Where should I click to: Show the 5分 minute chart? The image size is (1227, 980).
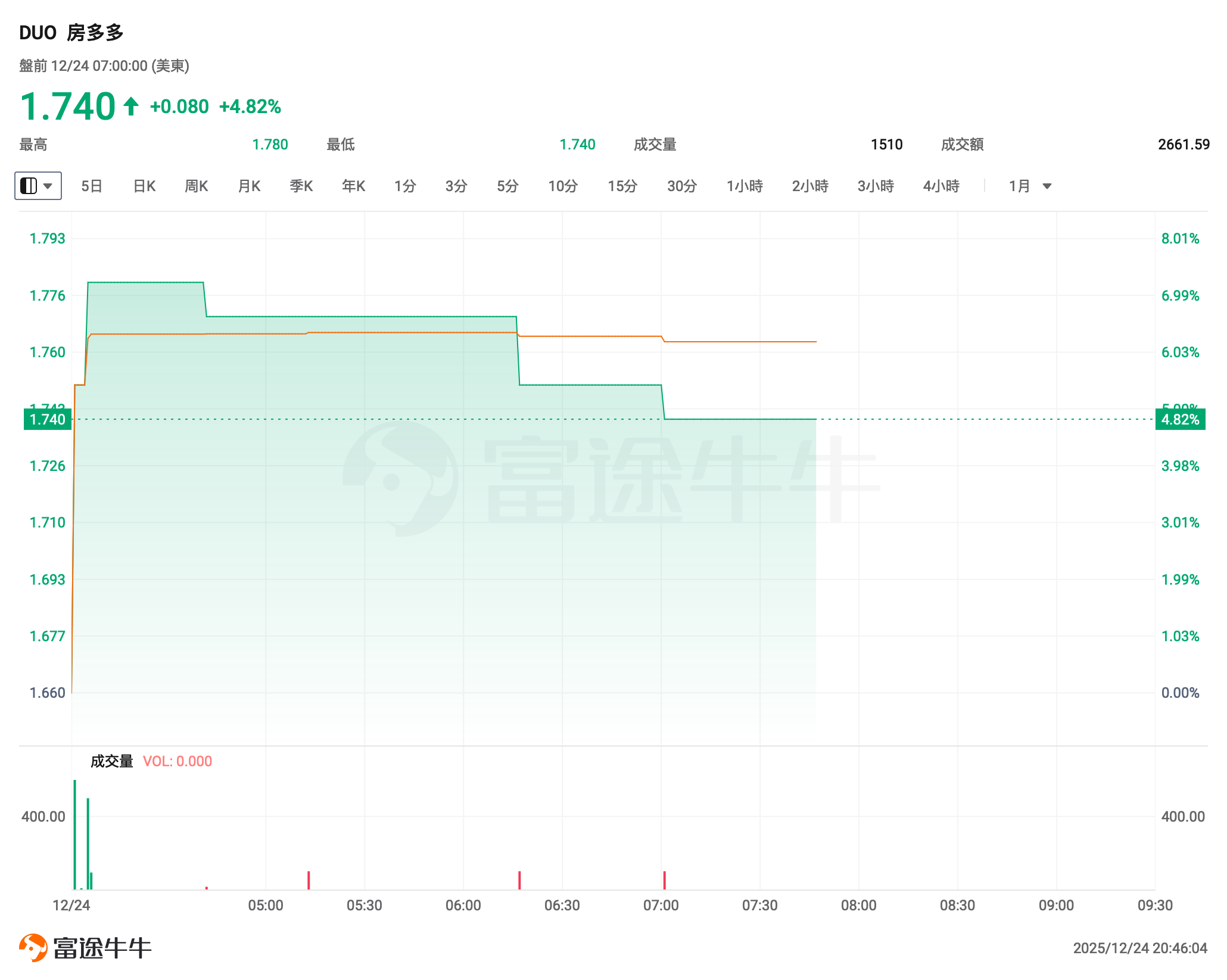[x=507, y=186]
